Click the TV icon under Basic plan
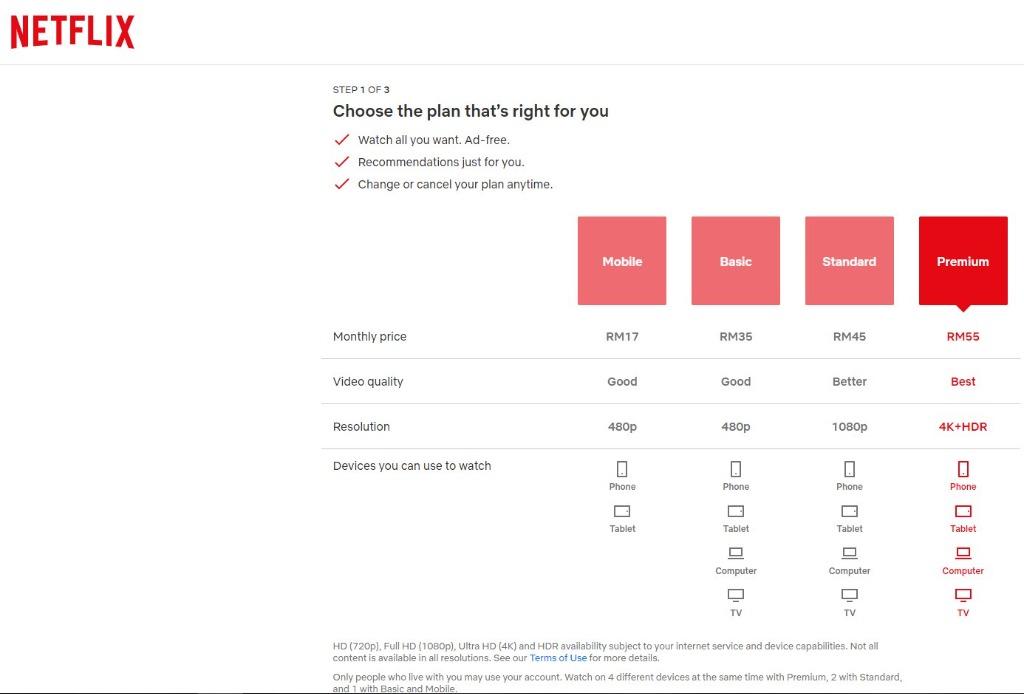 [x=735, y=595]
